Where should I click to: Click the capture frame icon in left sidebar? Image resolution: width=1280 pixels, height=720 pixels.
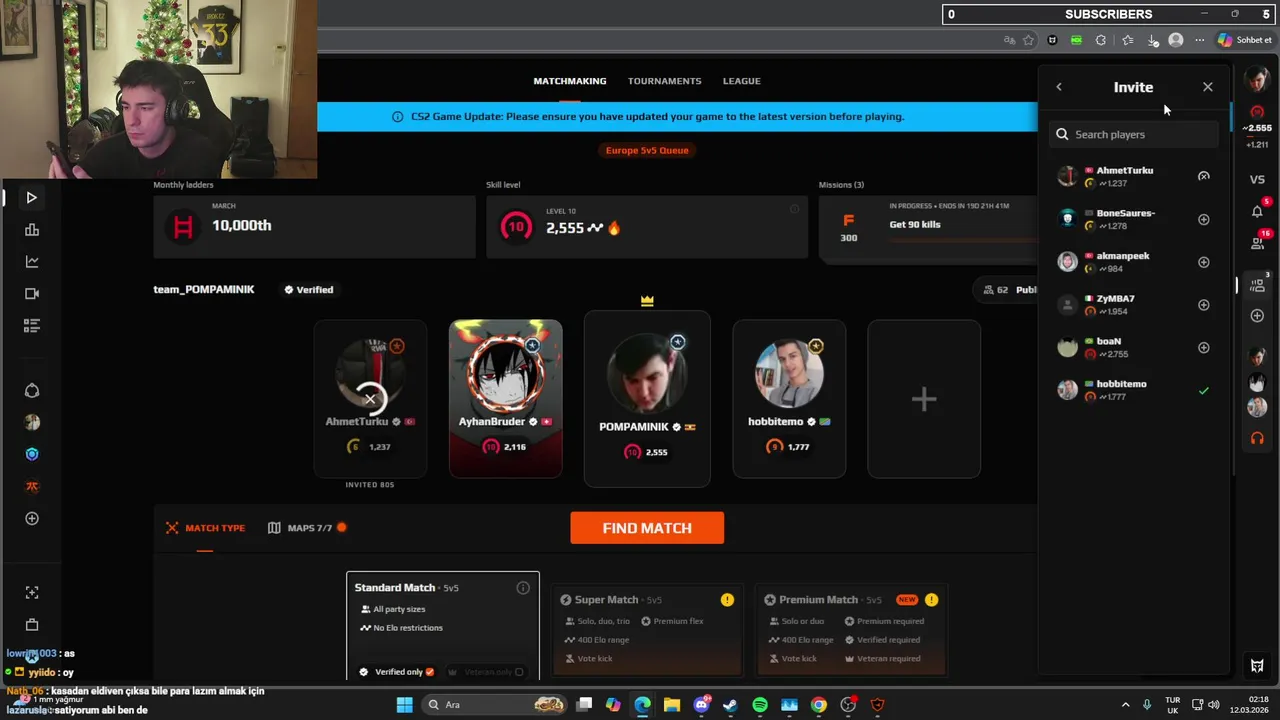32,593
